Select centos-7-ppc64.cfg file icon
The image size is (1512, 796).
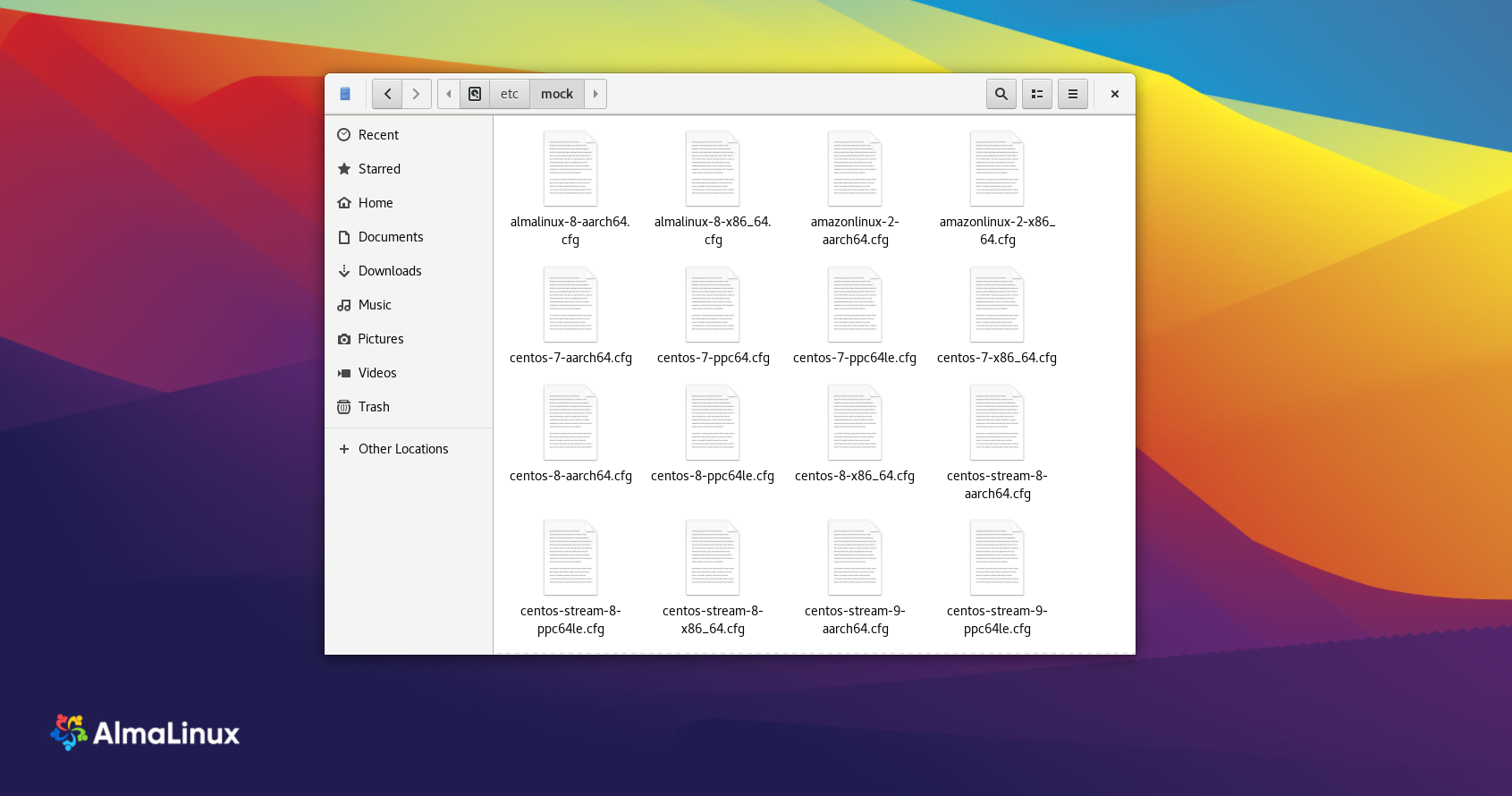pos(713,305)
